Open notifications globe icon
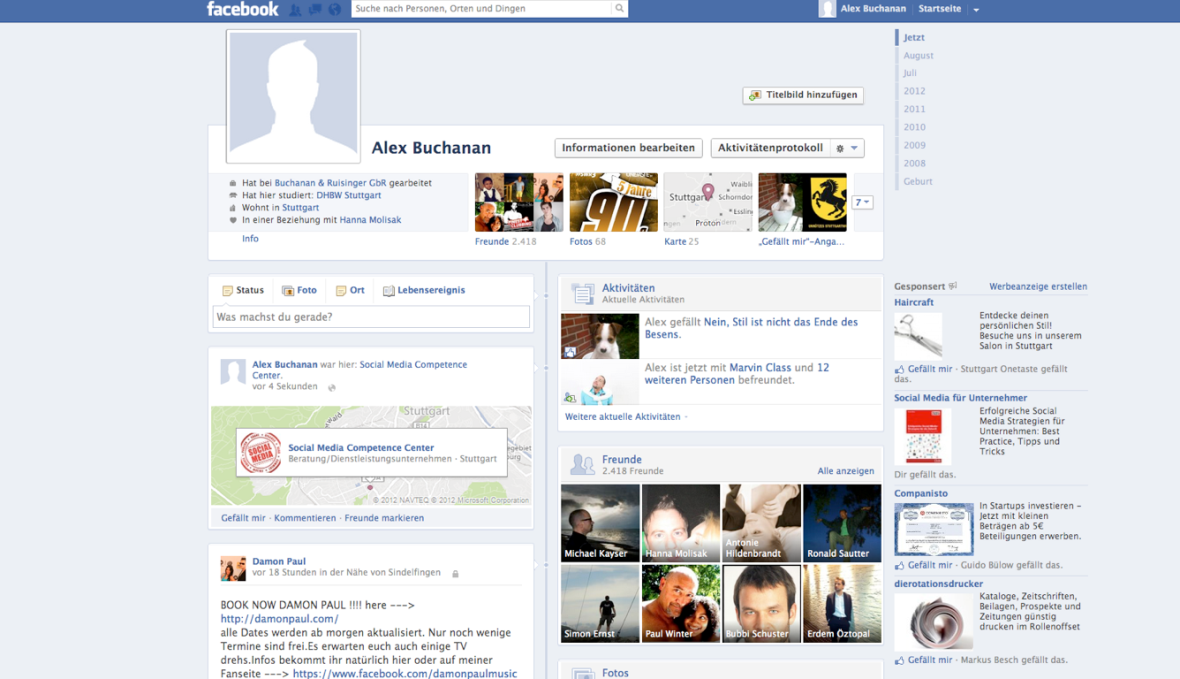Image resolution: width=1180 pixels, height=679 pixels. pyautogui.click(x=335, y=10)
